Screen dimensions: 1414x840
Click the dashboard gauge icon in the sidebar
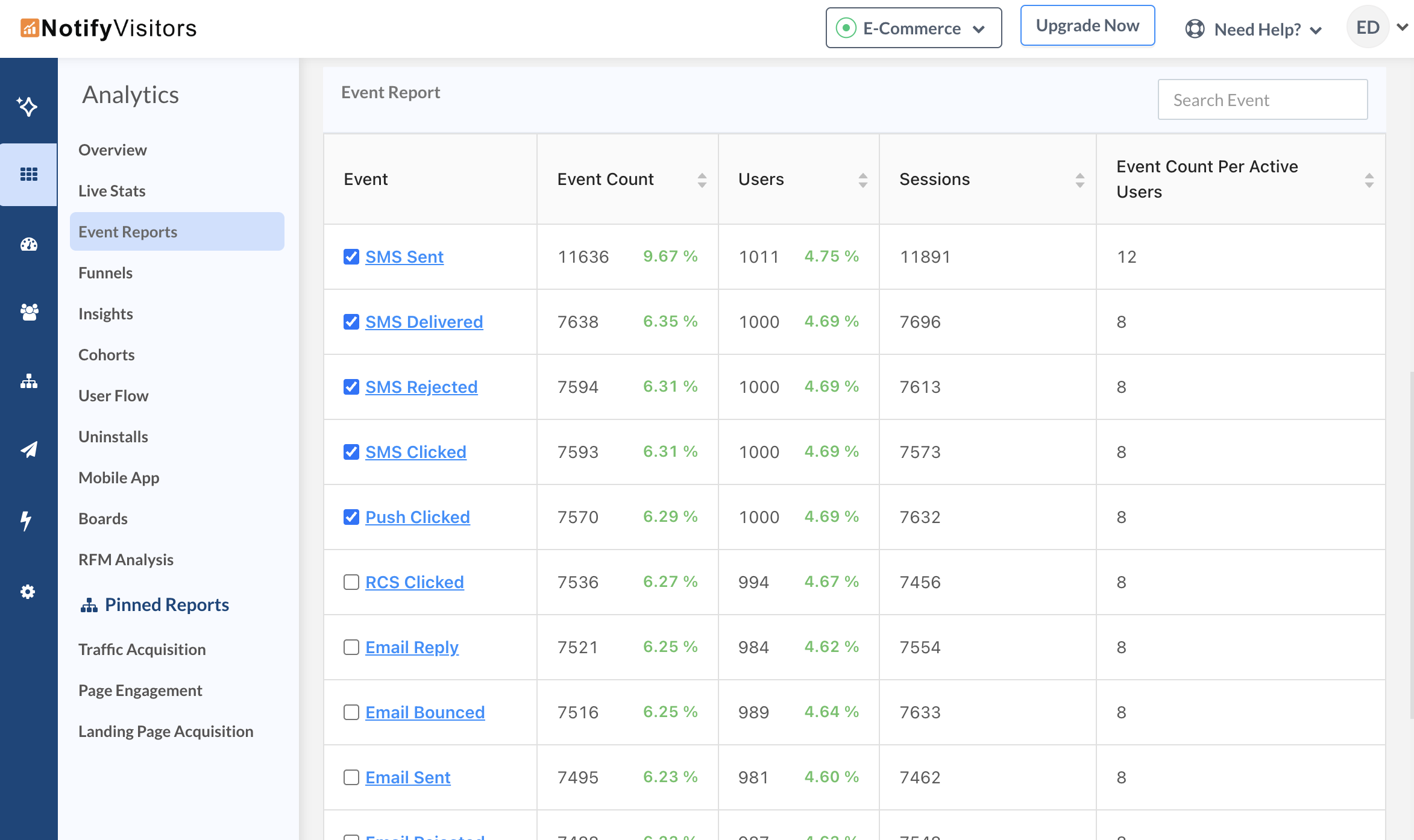(28, 244)
